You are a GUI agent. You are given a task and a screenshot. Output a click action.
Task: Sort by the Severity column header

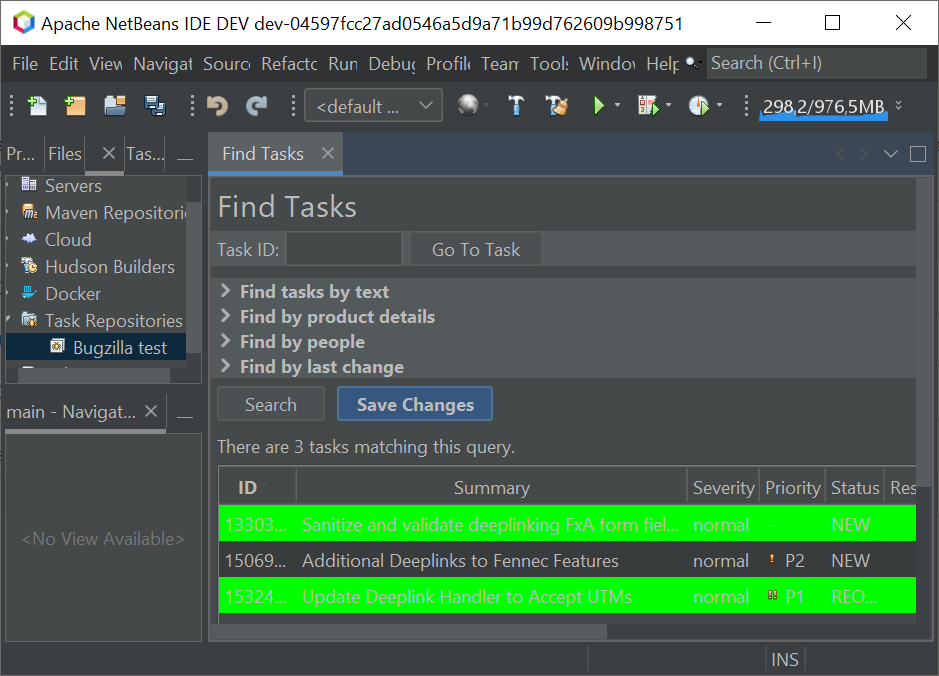coord(723,487)
